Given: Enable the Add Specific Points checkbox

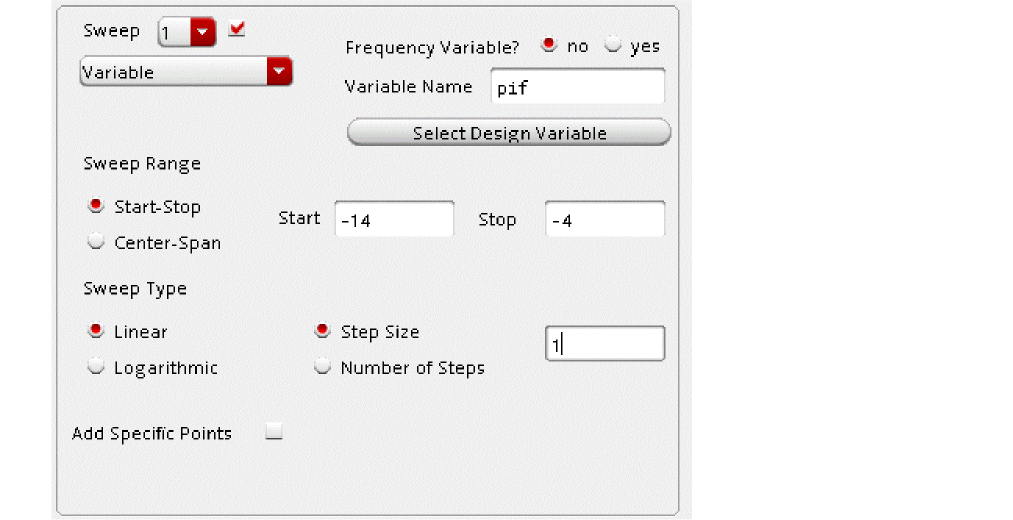Looking at the screenshot, I should 274,433.
